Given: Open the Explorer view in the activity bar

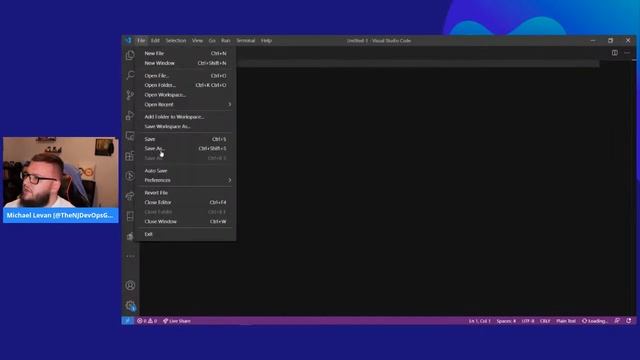Looking at the screenshot, I should coord(130,55).
